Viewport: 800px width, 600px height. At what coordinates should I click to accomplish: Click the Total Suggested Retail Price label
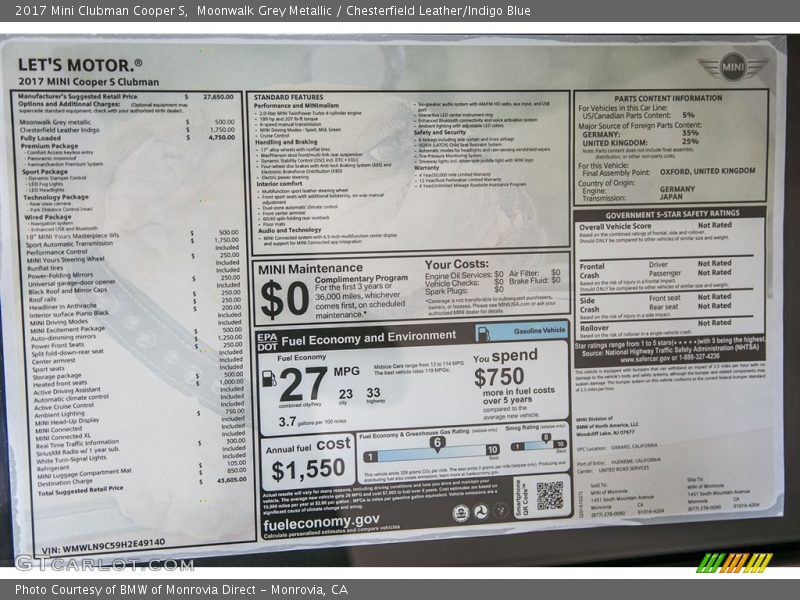click(81, 490)
